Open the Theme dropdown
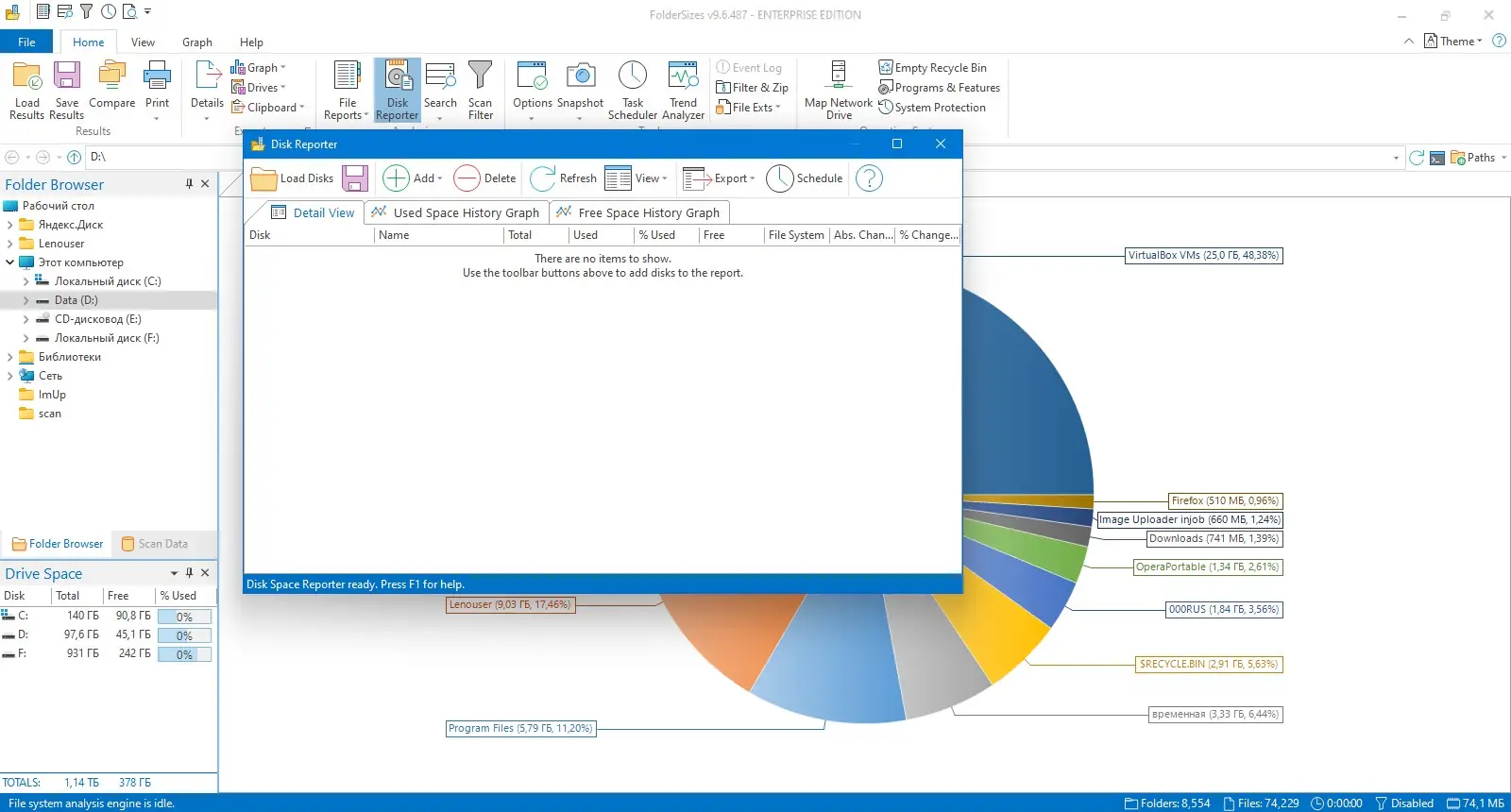 (1453, 41)
